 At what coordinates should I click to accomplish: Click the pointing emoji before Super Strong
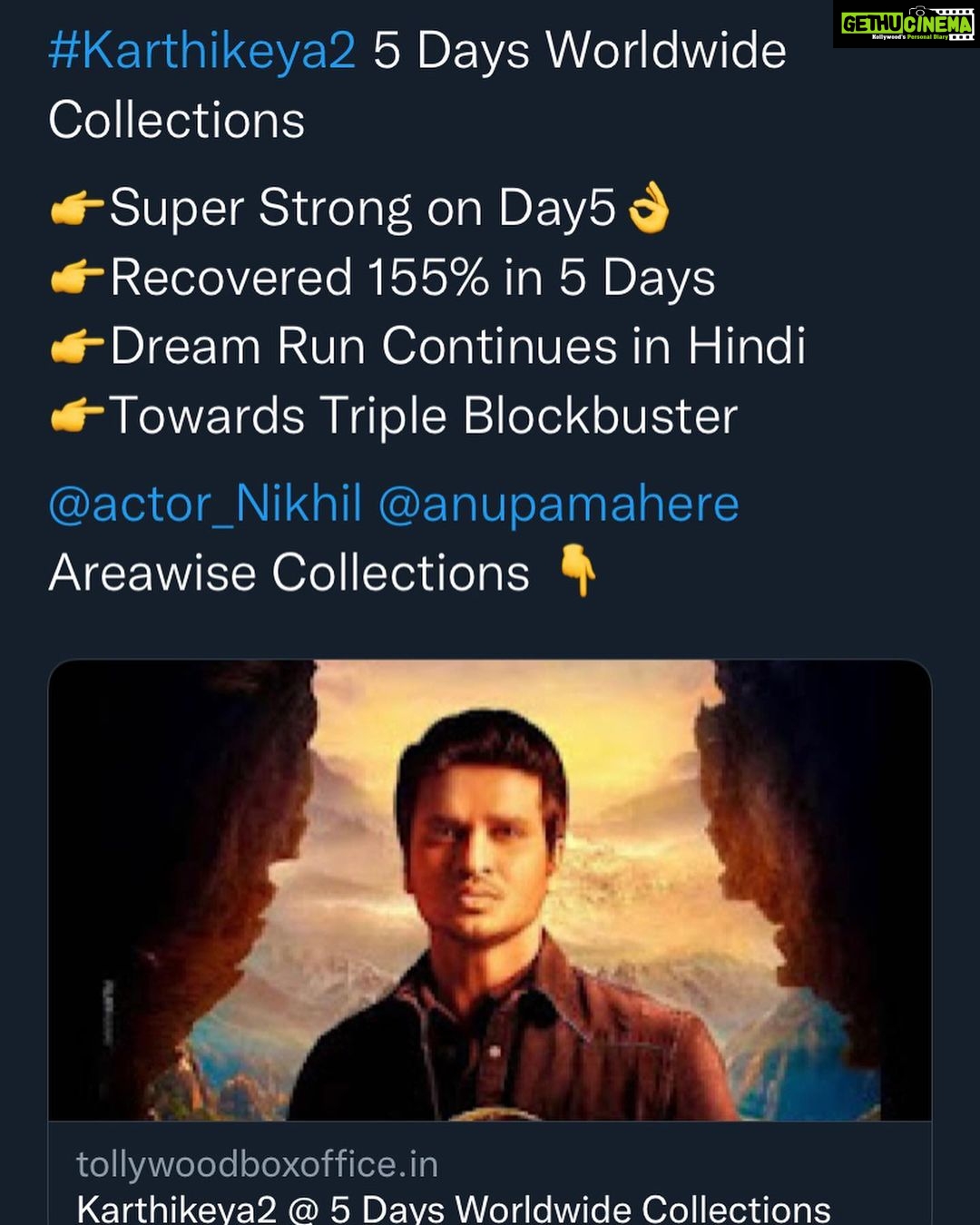76,209
